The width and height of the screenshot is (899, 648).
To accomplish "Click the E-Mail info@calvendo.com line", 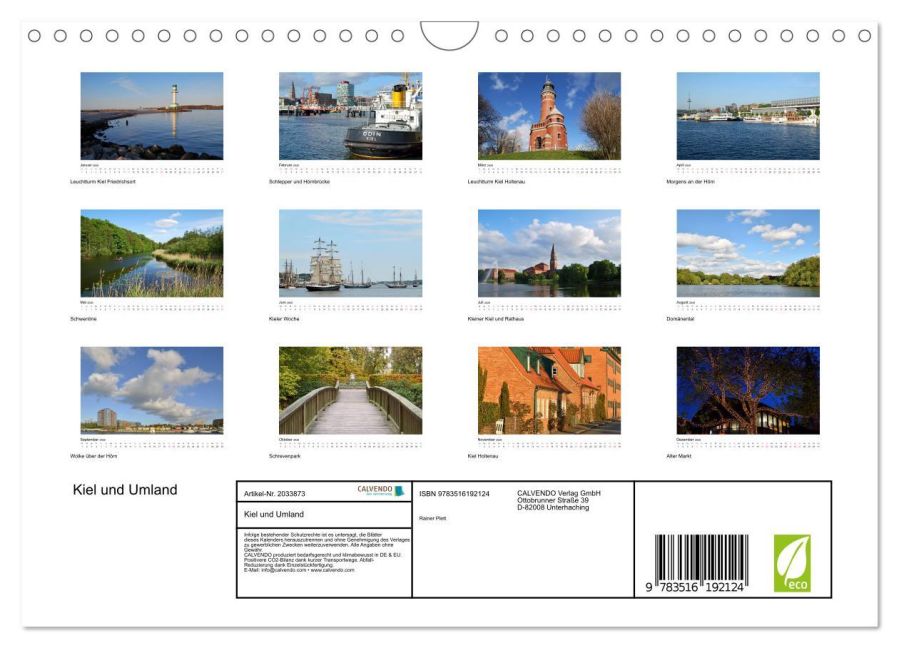I will tap(299, 571).
